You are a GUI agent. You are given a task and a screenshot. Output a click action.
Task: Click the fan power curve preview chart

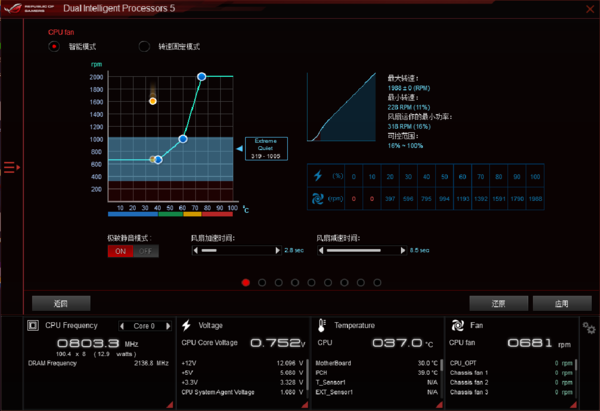341,107
